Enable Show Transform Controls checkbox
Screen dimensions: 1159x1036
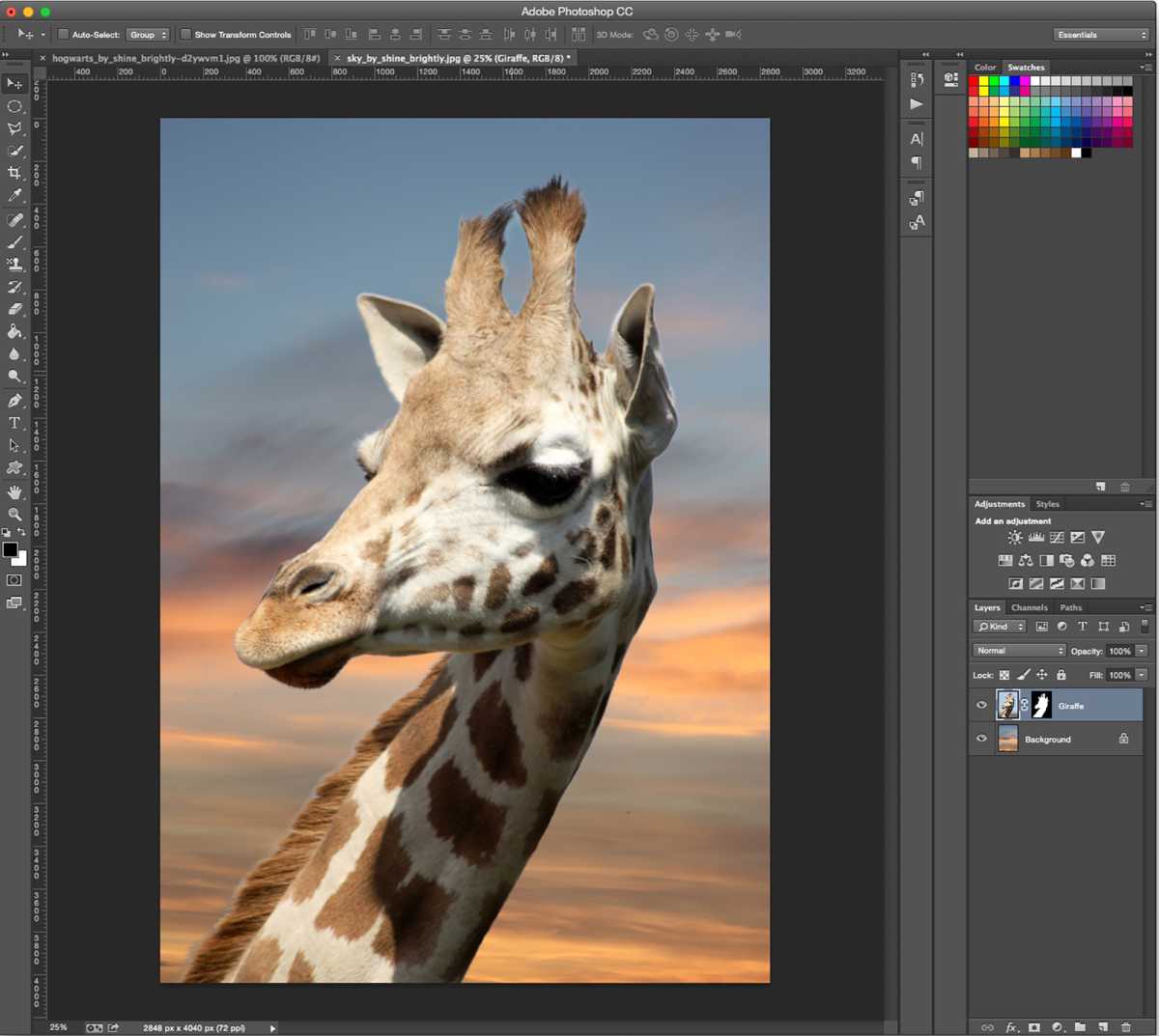click(x=185, y=35)
